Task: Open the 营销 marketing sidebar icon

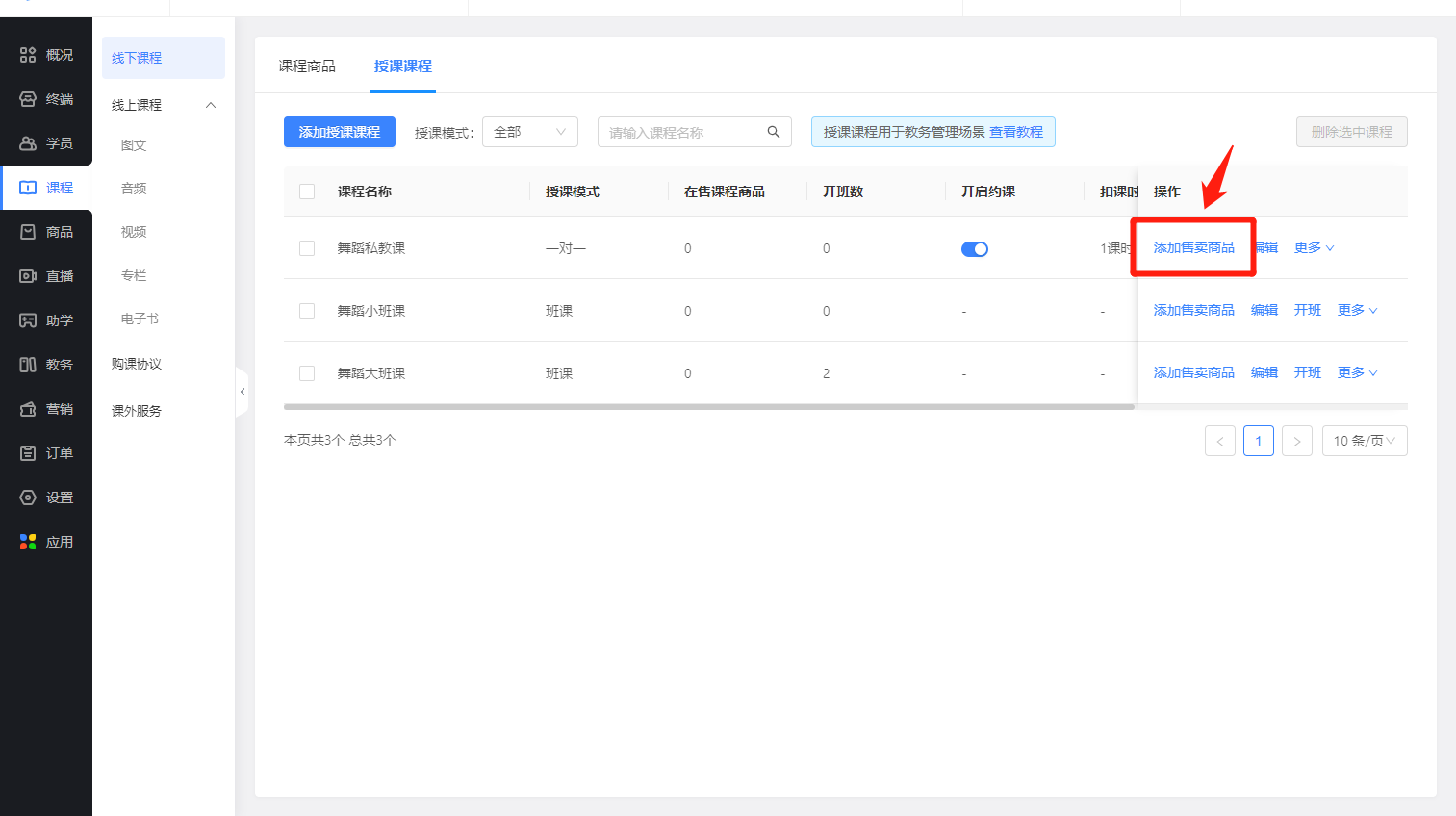Action: (x=28, y=409)
